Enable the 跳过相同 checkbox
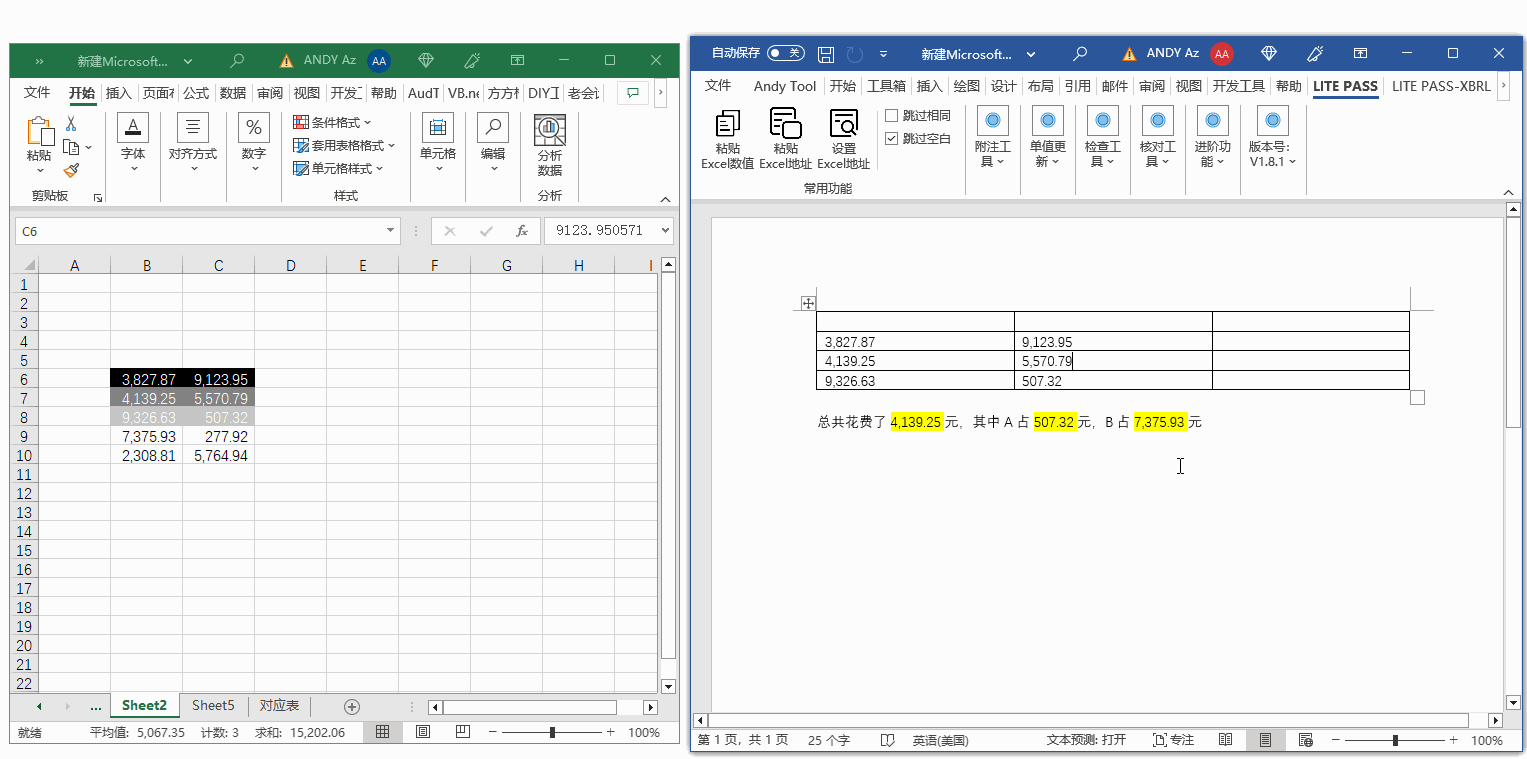1527x759 pixels. (892, 116)
